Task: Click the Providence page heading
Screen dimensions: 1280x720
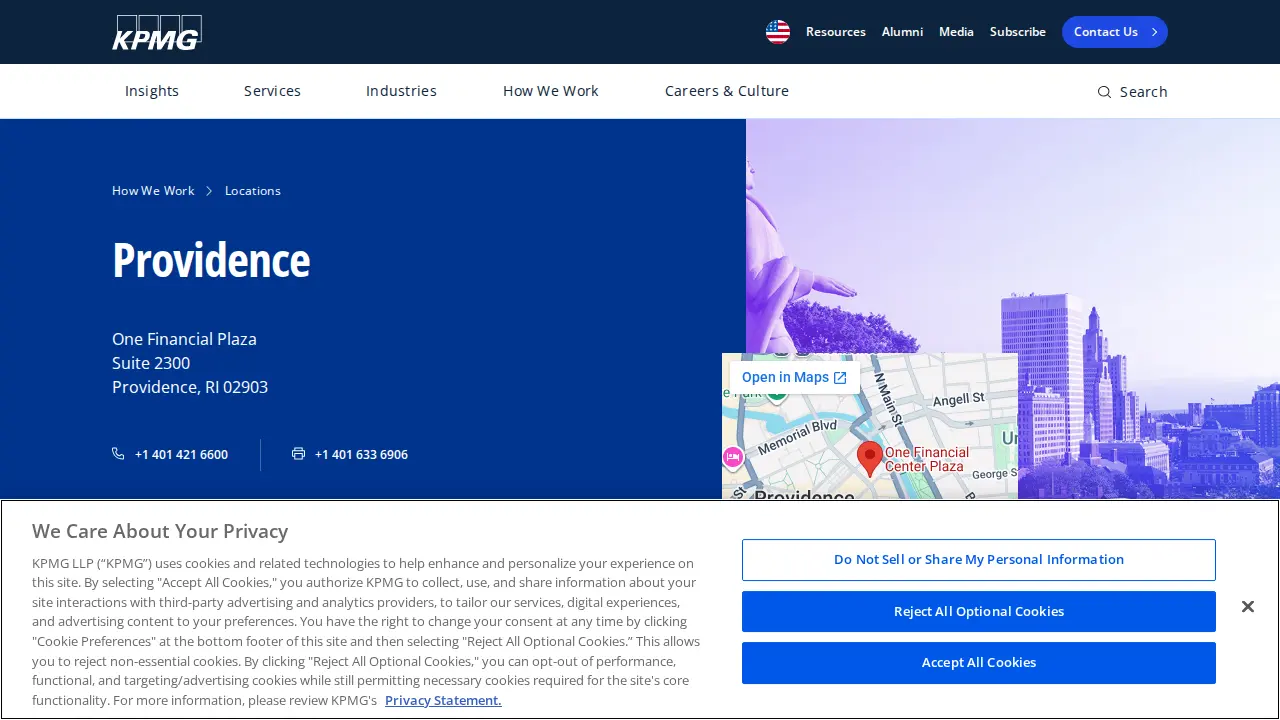Action: tap(211, 260)
